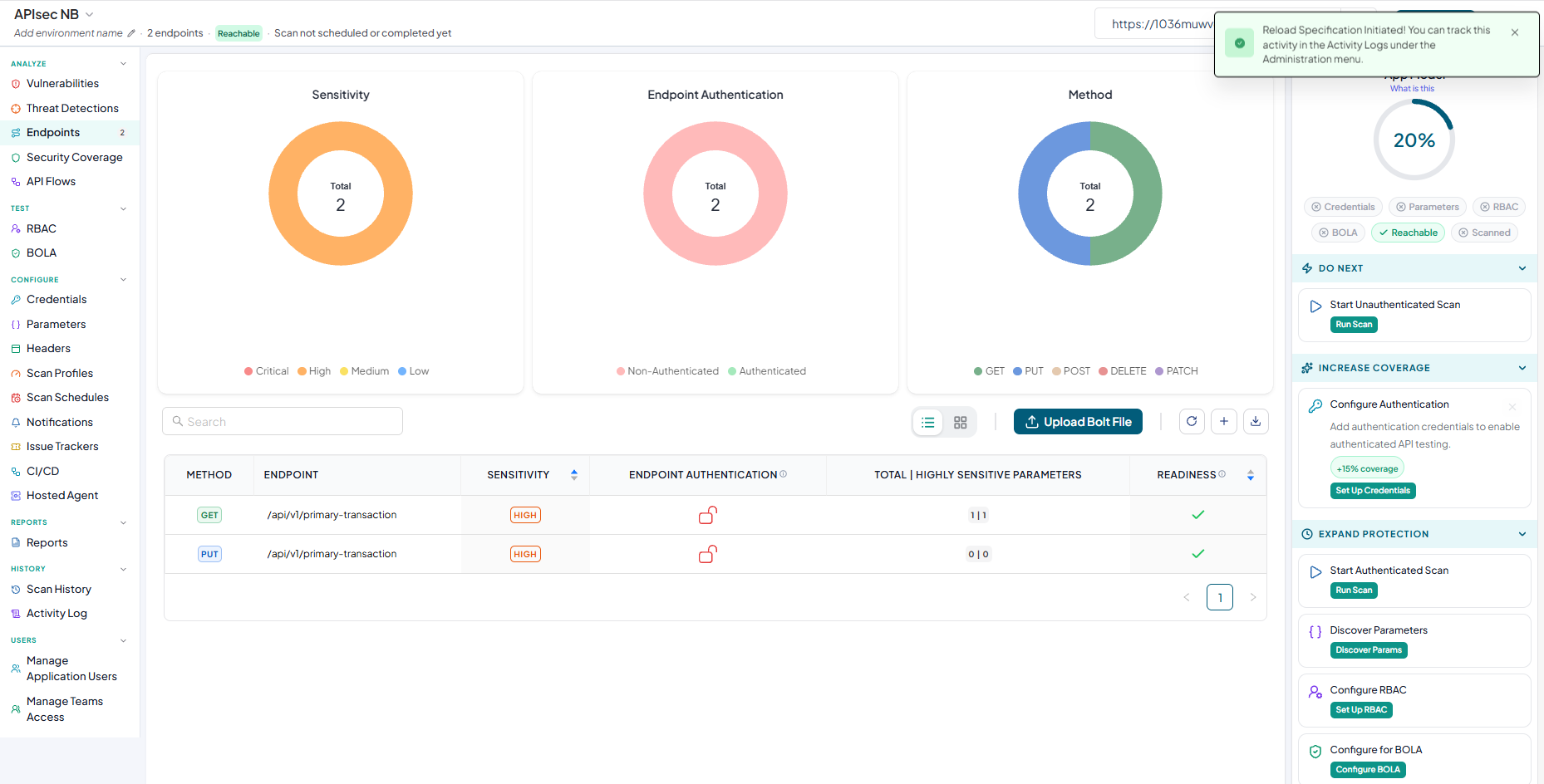Collapse the REPORTS sidebar section
Image resolution: width=1544 pixels, height=784 pixels.
pos(123,522)
